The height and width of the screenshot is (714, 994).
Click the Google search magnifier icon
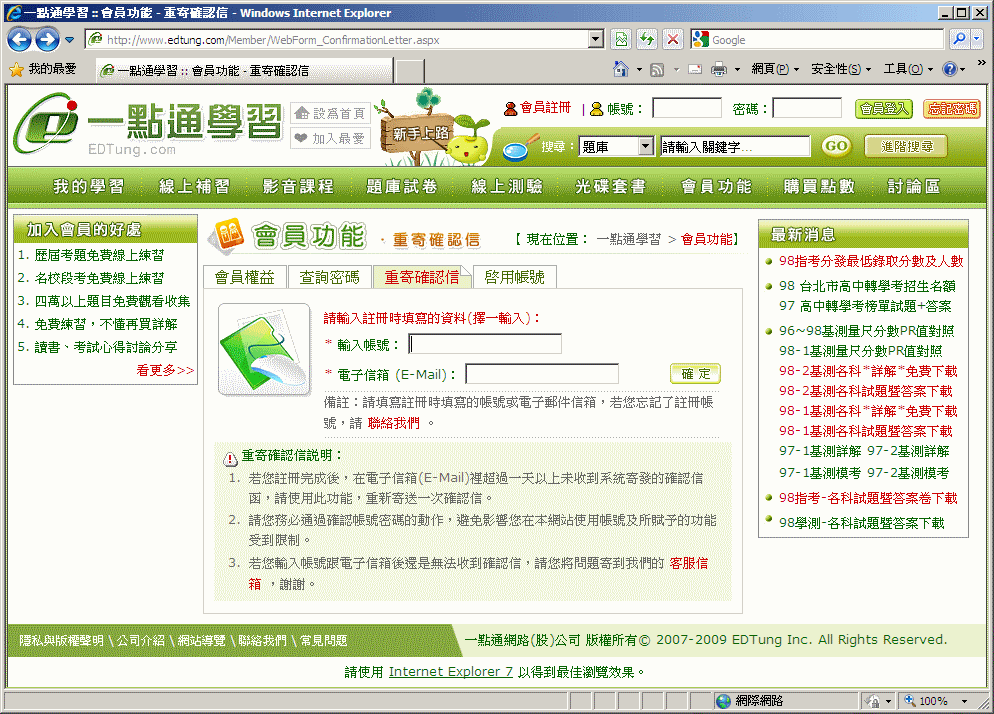pos(958,40)
